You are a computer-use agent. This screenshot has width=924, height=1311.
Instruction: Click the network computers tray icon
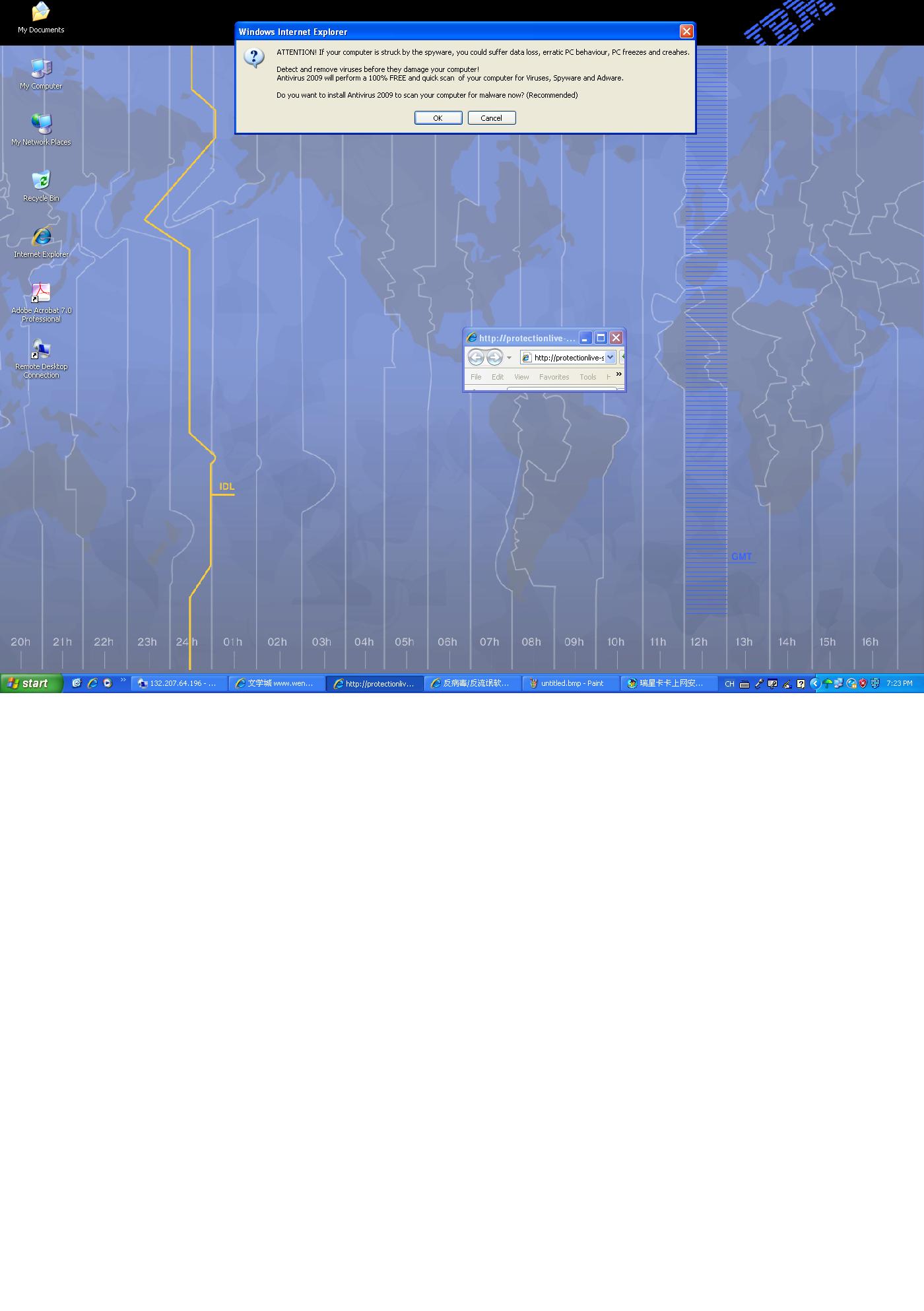pyautogui.click(x=839, y=683)
